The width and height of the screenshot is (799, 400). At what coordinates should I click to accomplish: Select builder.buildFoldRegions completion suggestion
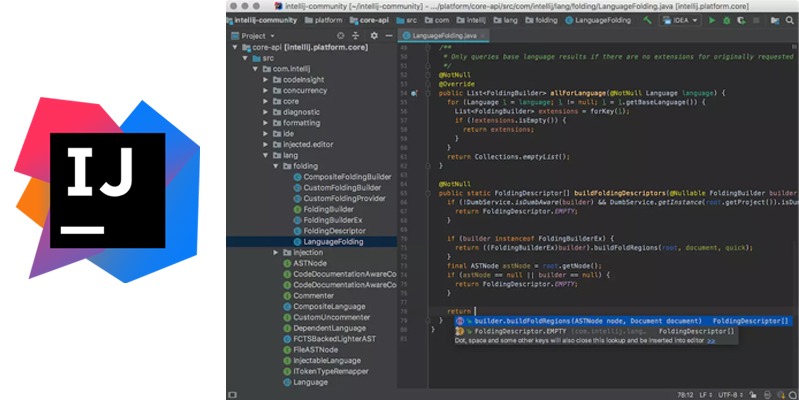(623, 321)
